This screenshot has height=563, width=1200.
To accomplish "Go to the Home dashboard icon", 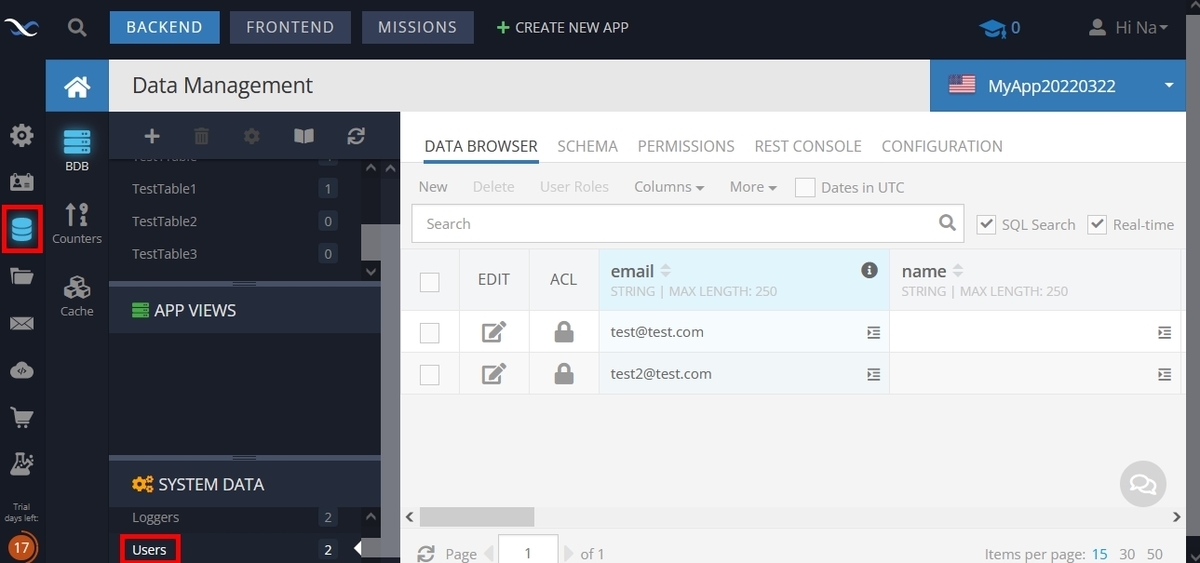I will pyautogui.click(x=77, y=87).
